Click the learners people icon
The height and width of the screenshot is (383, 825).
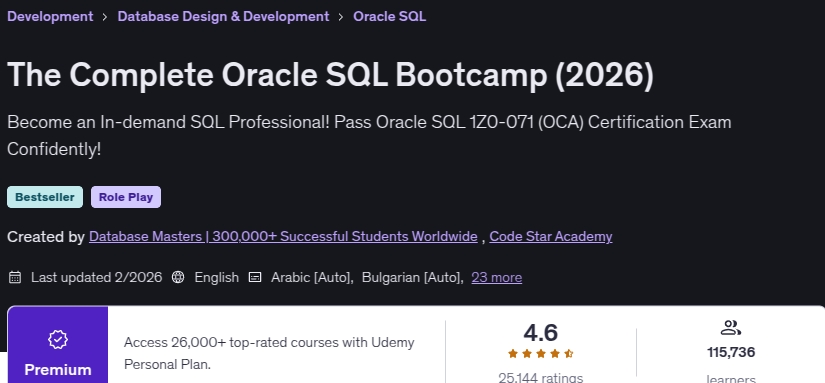click(x=731, y=328)
